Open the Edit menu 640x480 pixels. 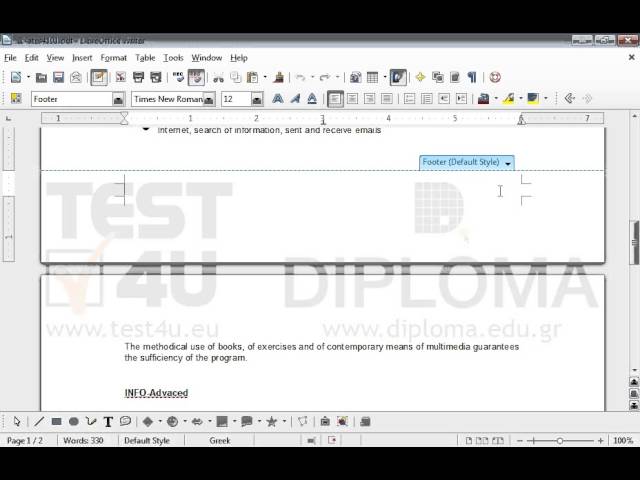point(31,58)
